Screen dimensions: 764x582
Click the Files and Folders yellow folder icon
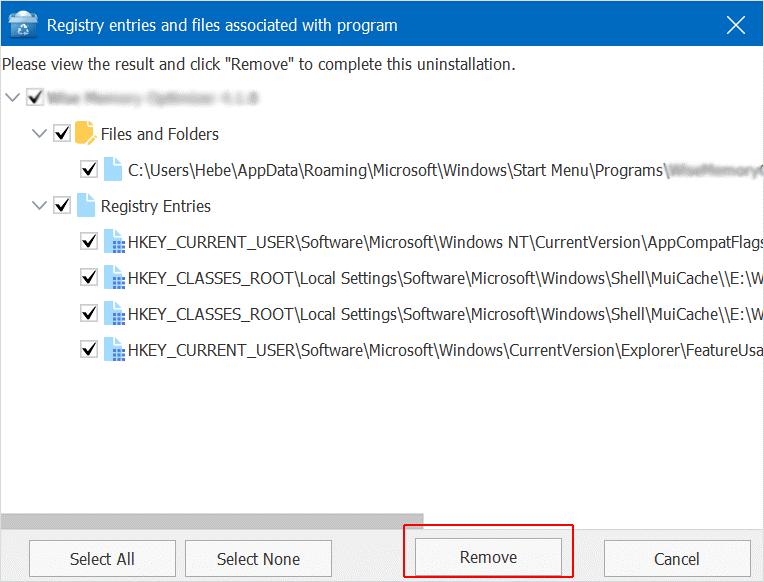pyautogui.click(x=86, y=133)
